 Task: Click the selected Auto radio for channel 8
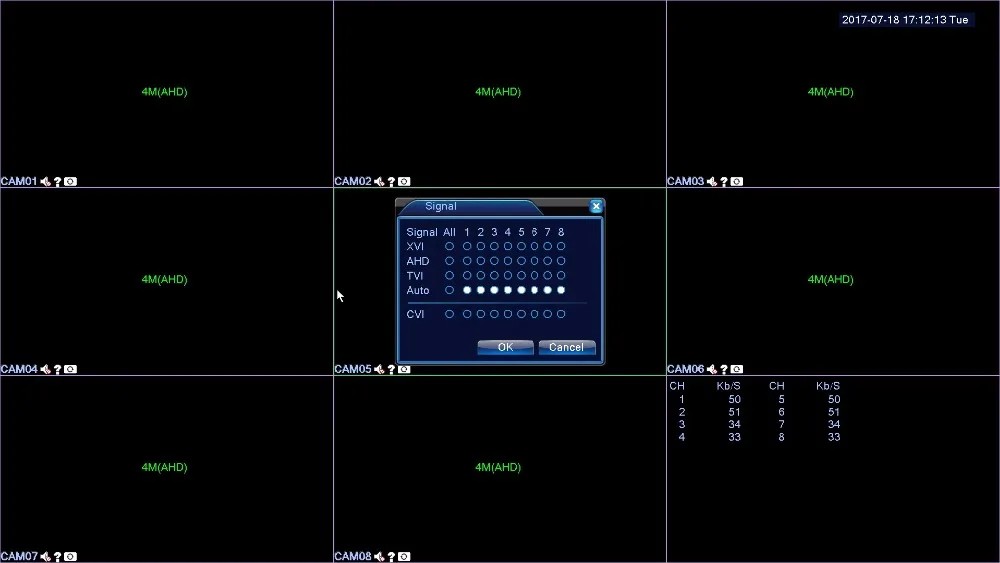coord(561,290)
